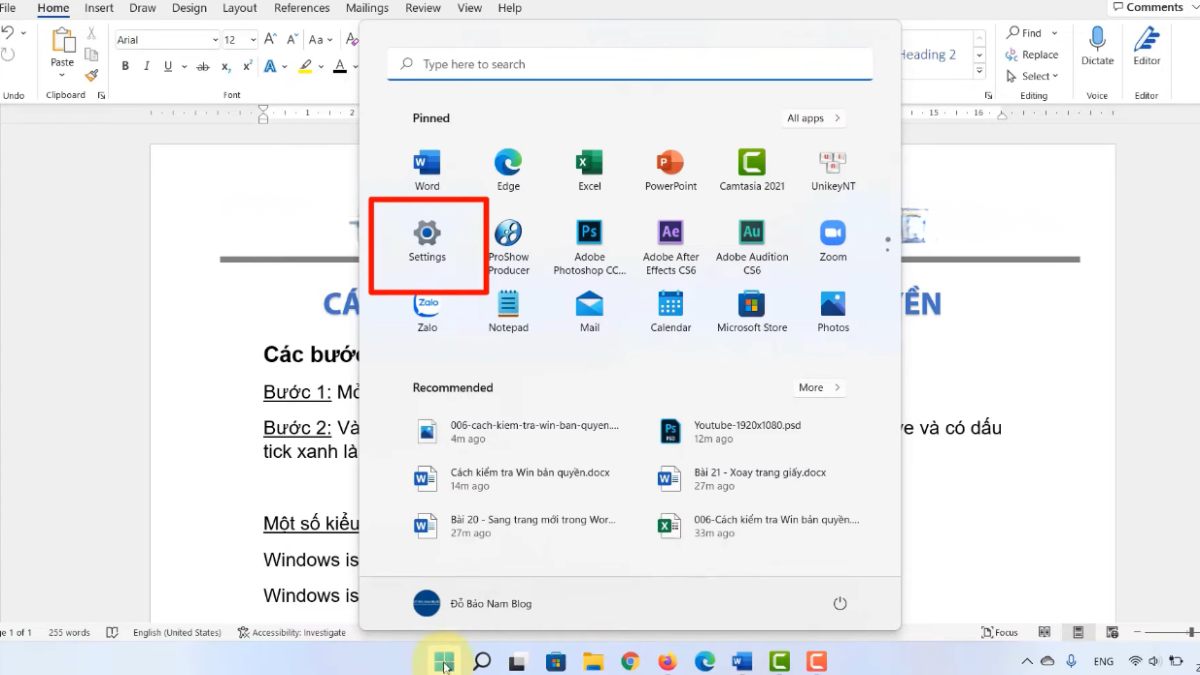Switch to Read Mode view in status bar
The width and height of the screenshot is (1200, 675).
[x=1044, y=632]
